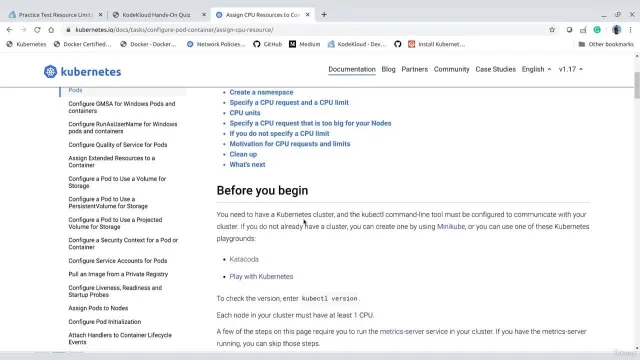Expand the v1.17 version dropdown
This screenshot has width=640, height=360.
[571, 69]
